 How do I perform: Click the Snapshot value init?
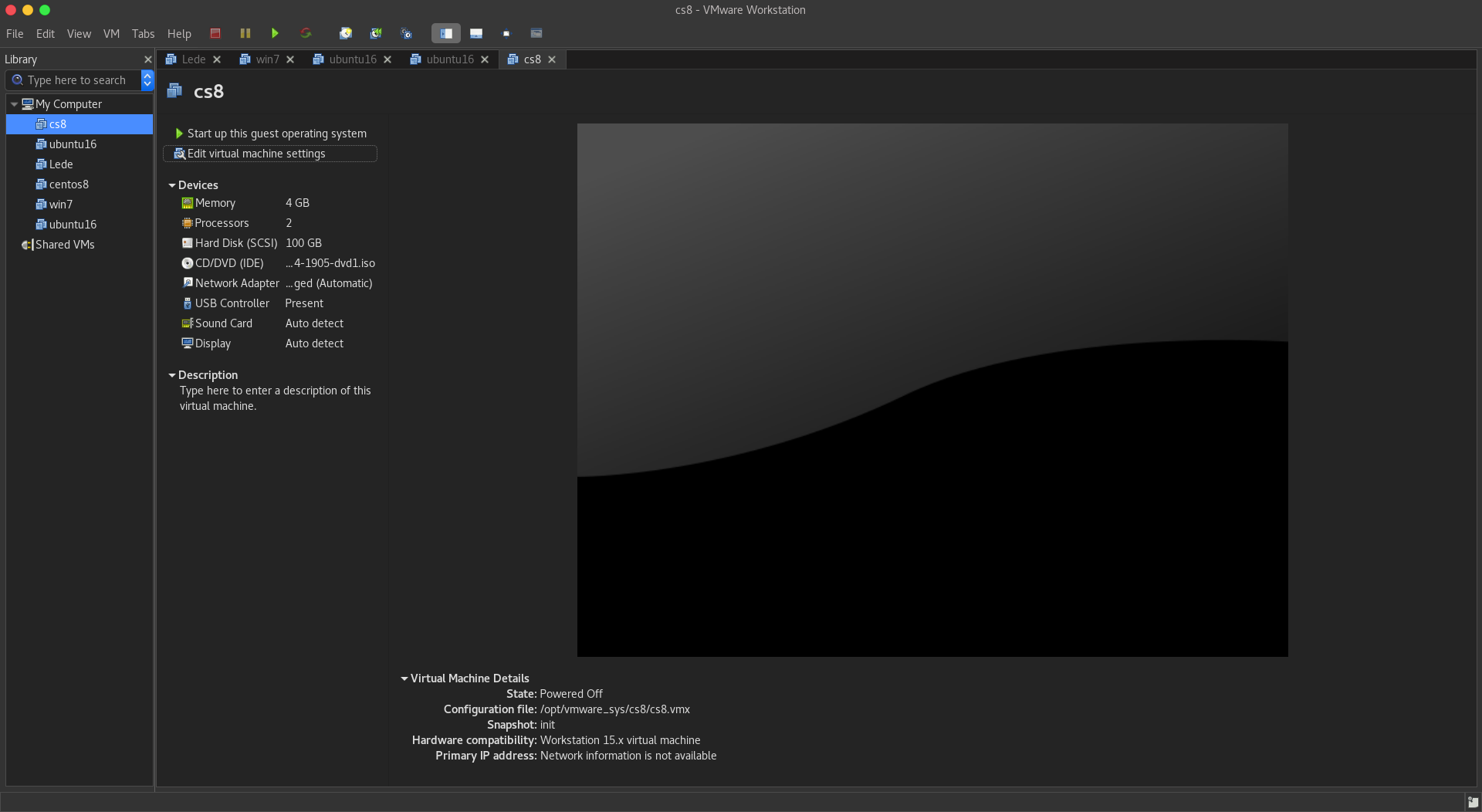coord(547,725)
